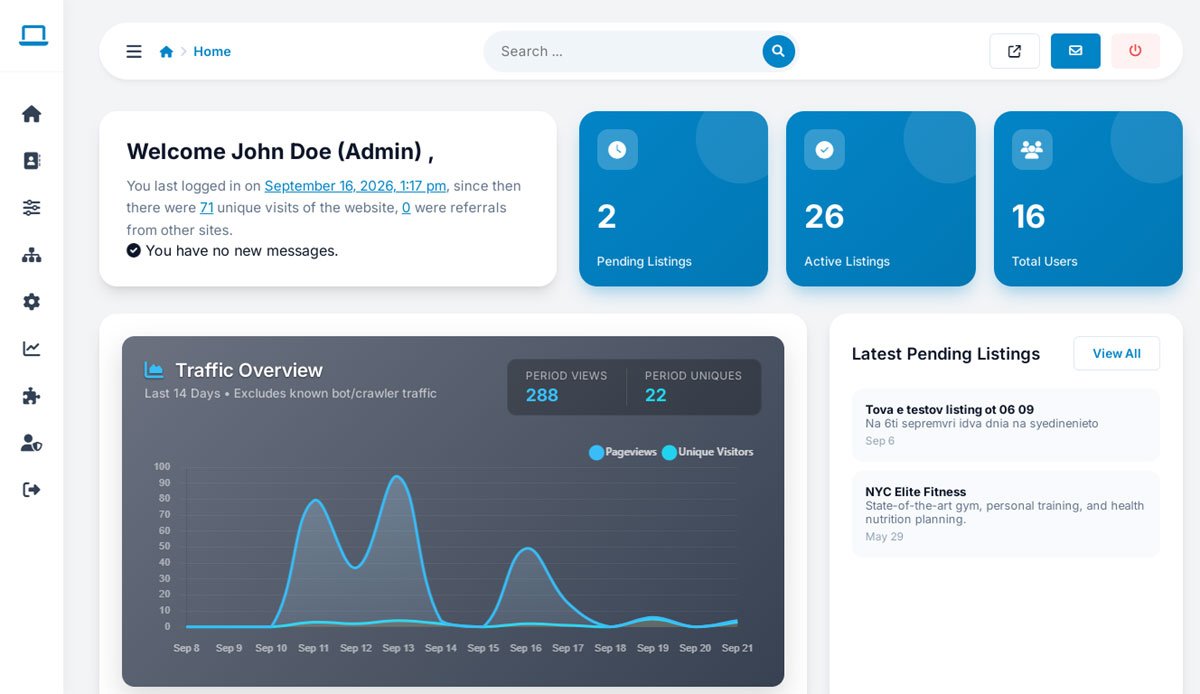Open the listings contact-book sidebar icon
Screen dimensions: 1200x694
click(x=32, y=161)
